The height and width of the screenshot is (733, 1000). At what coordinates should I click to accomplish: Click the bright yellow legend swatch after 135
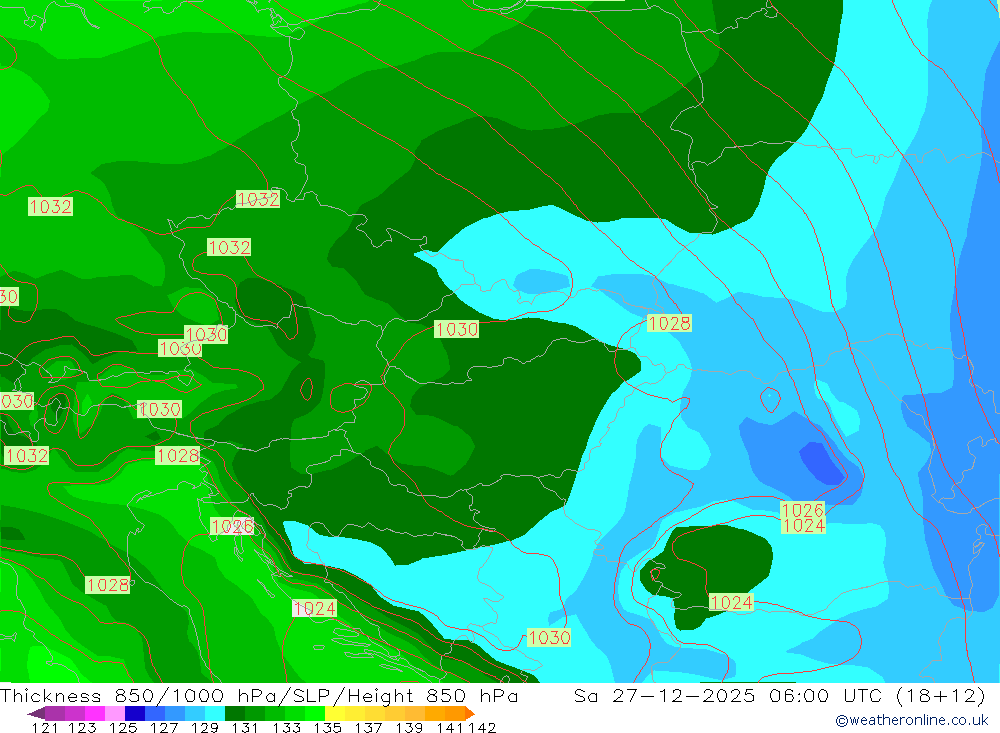(x=335, y=713)
